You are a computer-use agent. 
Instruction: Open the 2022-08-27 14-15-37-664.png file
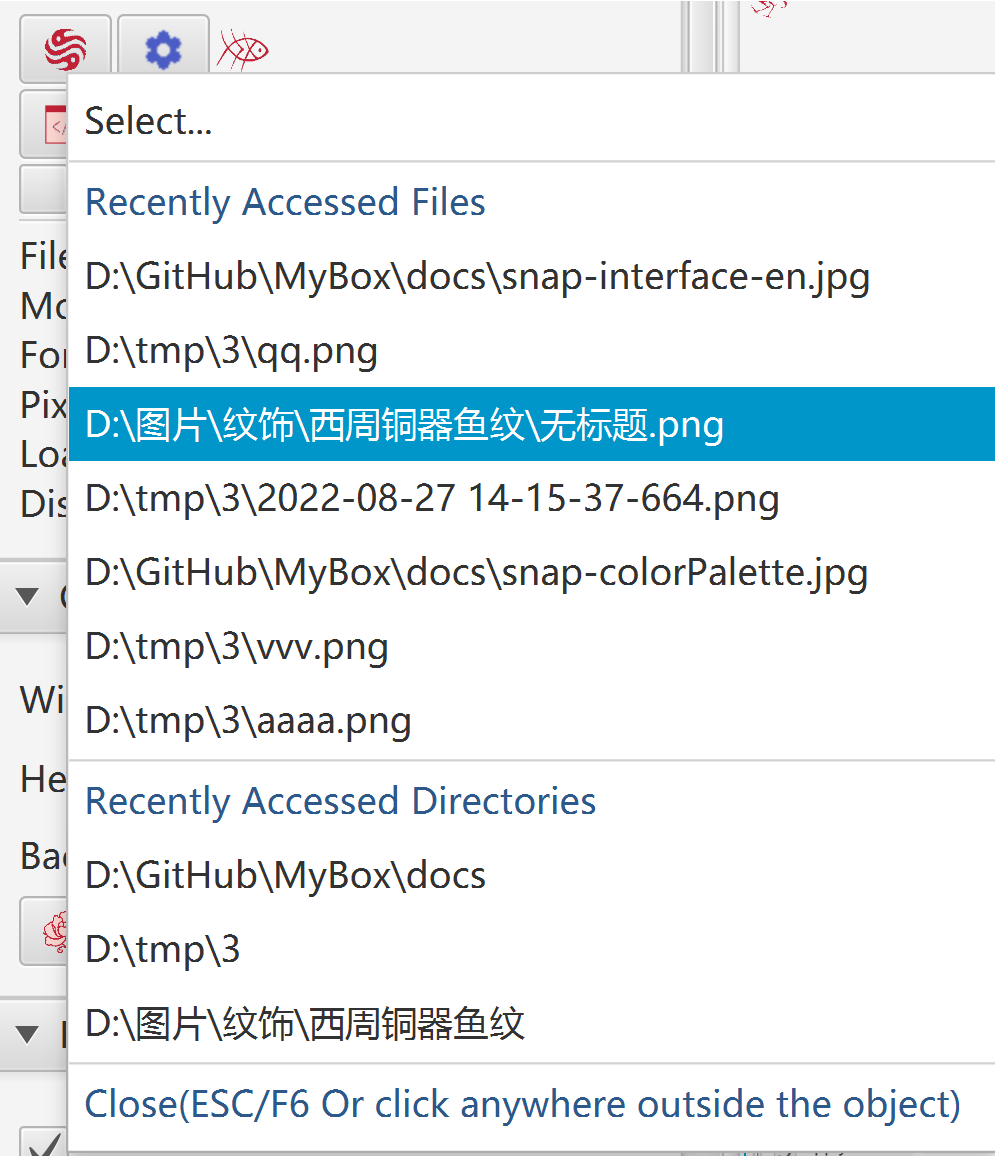(531, 498)
